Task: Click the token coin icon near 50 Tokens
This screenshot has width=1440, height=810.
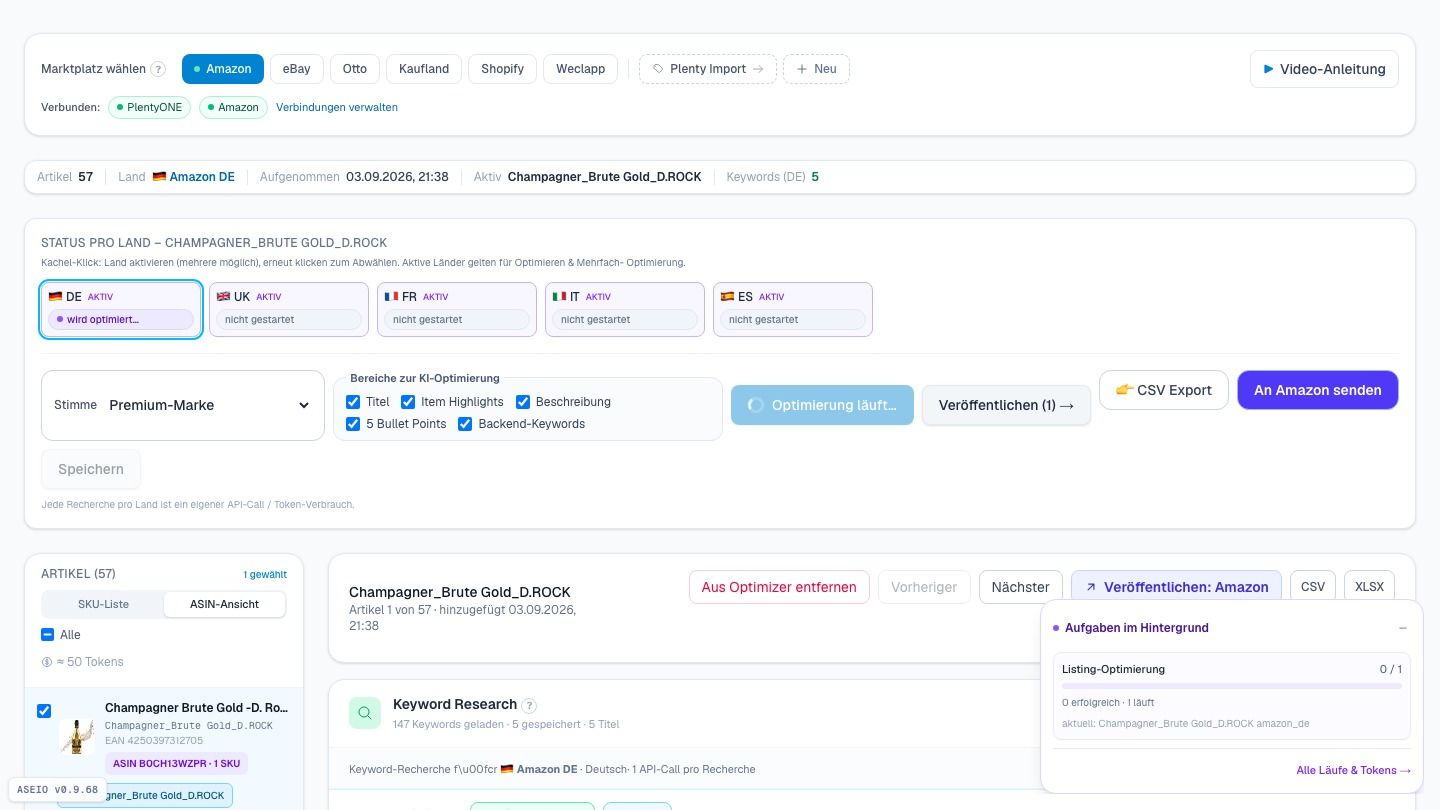Action: tap(47, 662)
